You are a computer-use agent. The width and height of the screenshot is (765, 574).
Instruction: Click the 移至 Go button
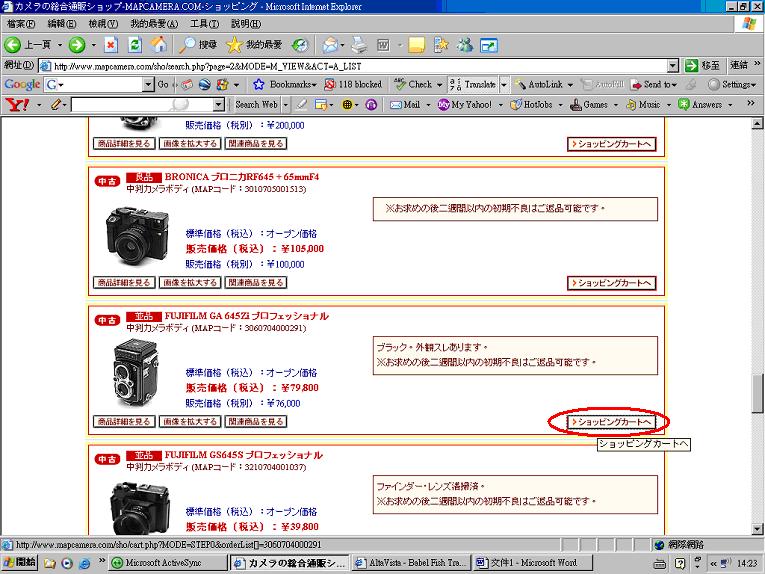point(703,65)
